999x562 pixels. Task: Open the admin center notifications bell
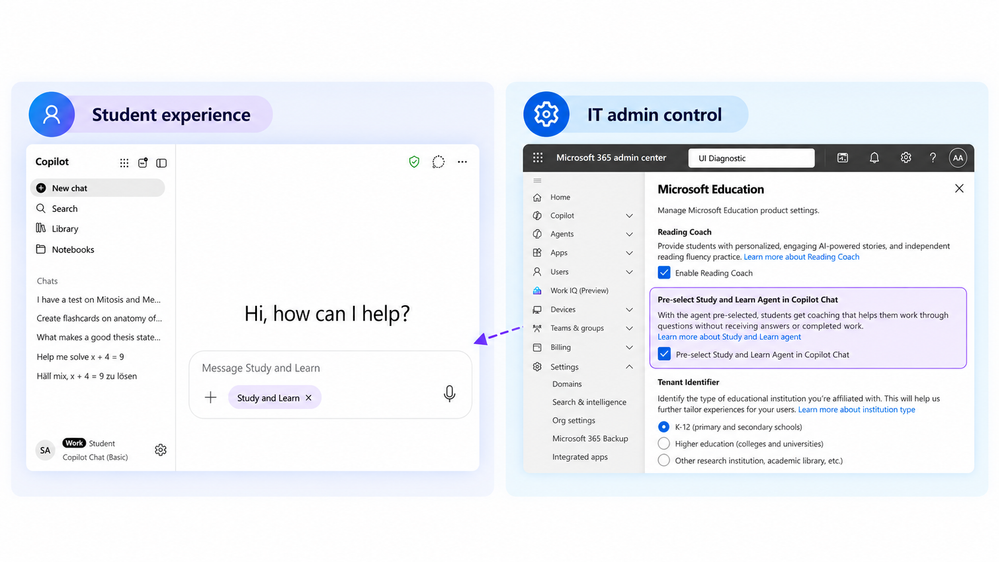click(x=874, y=158)
